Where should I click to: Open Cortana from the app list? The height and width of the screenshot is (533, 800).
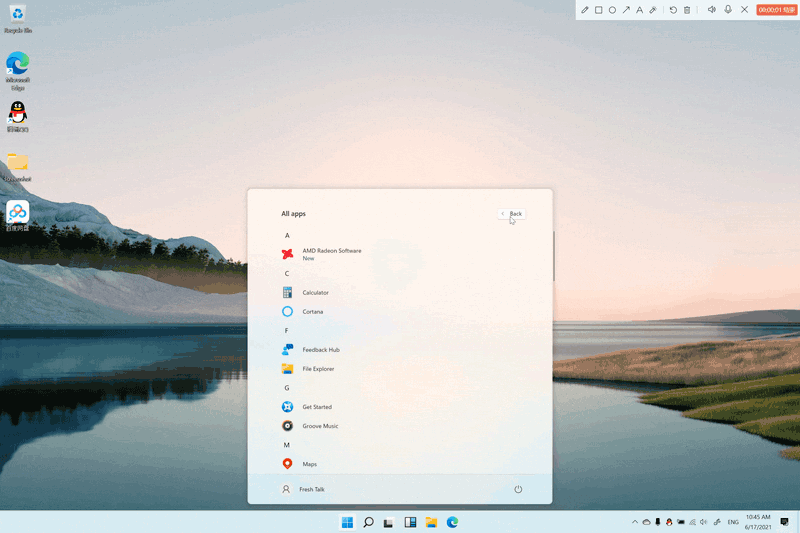pos(302,311)
